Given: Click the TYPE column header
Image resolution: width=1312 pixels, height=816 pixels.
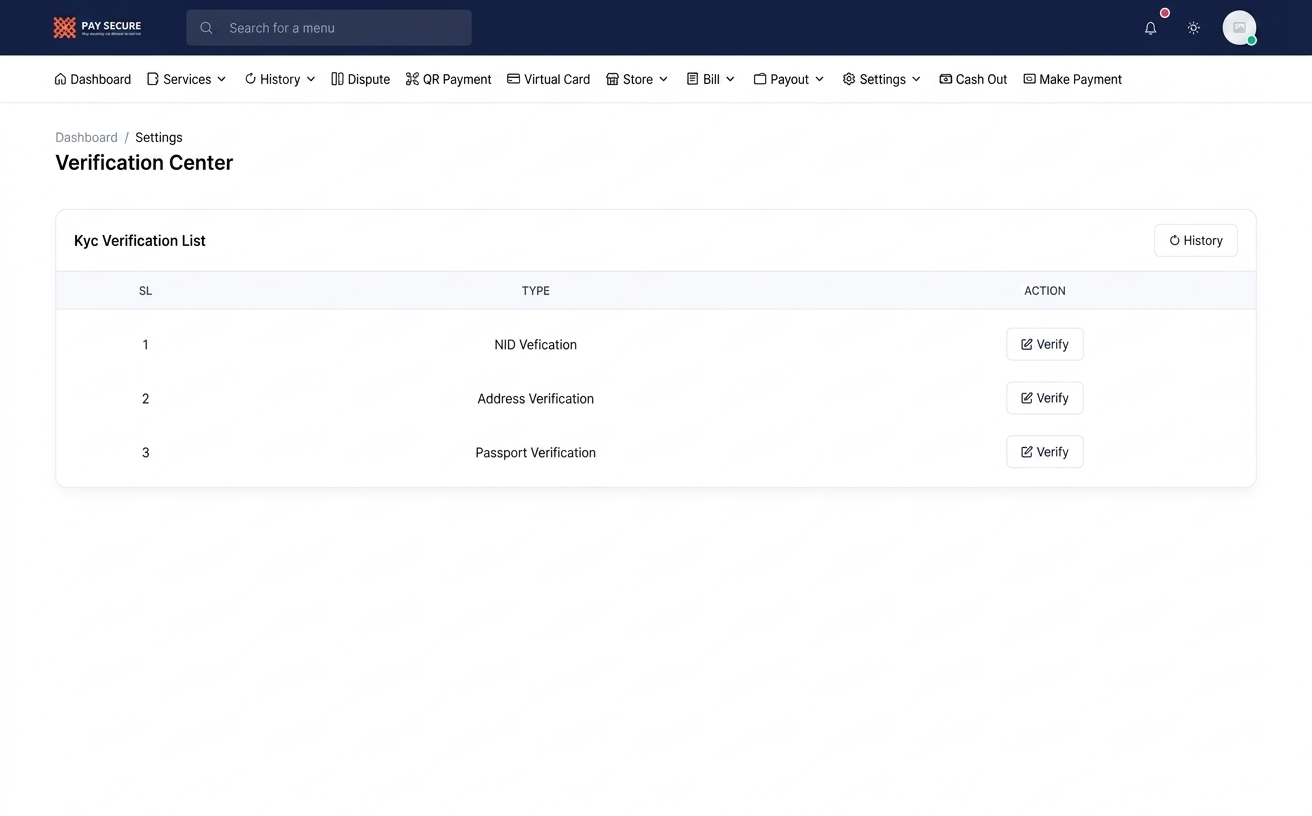Looking at the screenshot, I should tap(536, 291).
